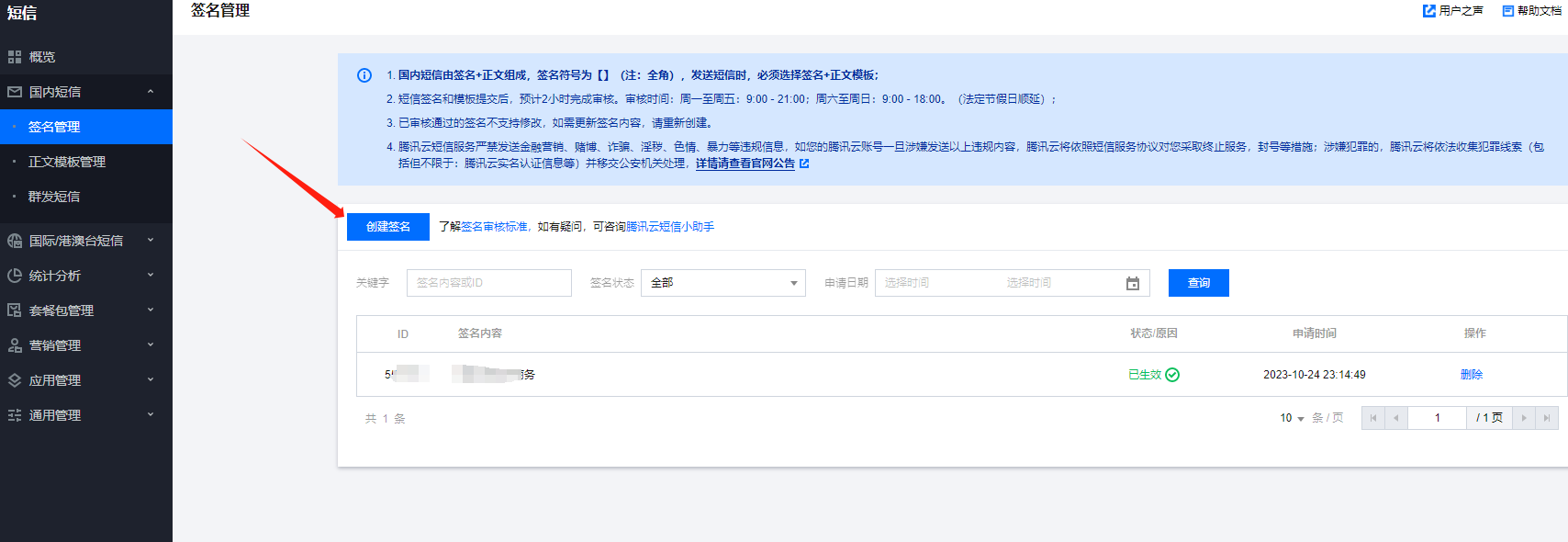This screenshot has width=1568, height=542.
Task: Click the 用户之声 edit icon
Action: (1429, 11)
